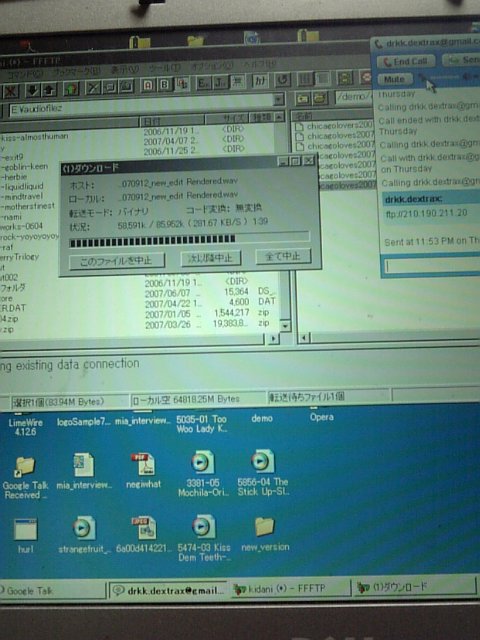Click the refresh icon in FFFTP toolbar
Image resolution: width=480 pixels, height=640 pixels.
(282, 80)
